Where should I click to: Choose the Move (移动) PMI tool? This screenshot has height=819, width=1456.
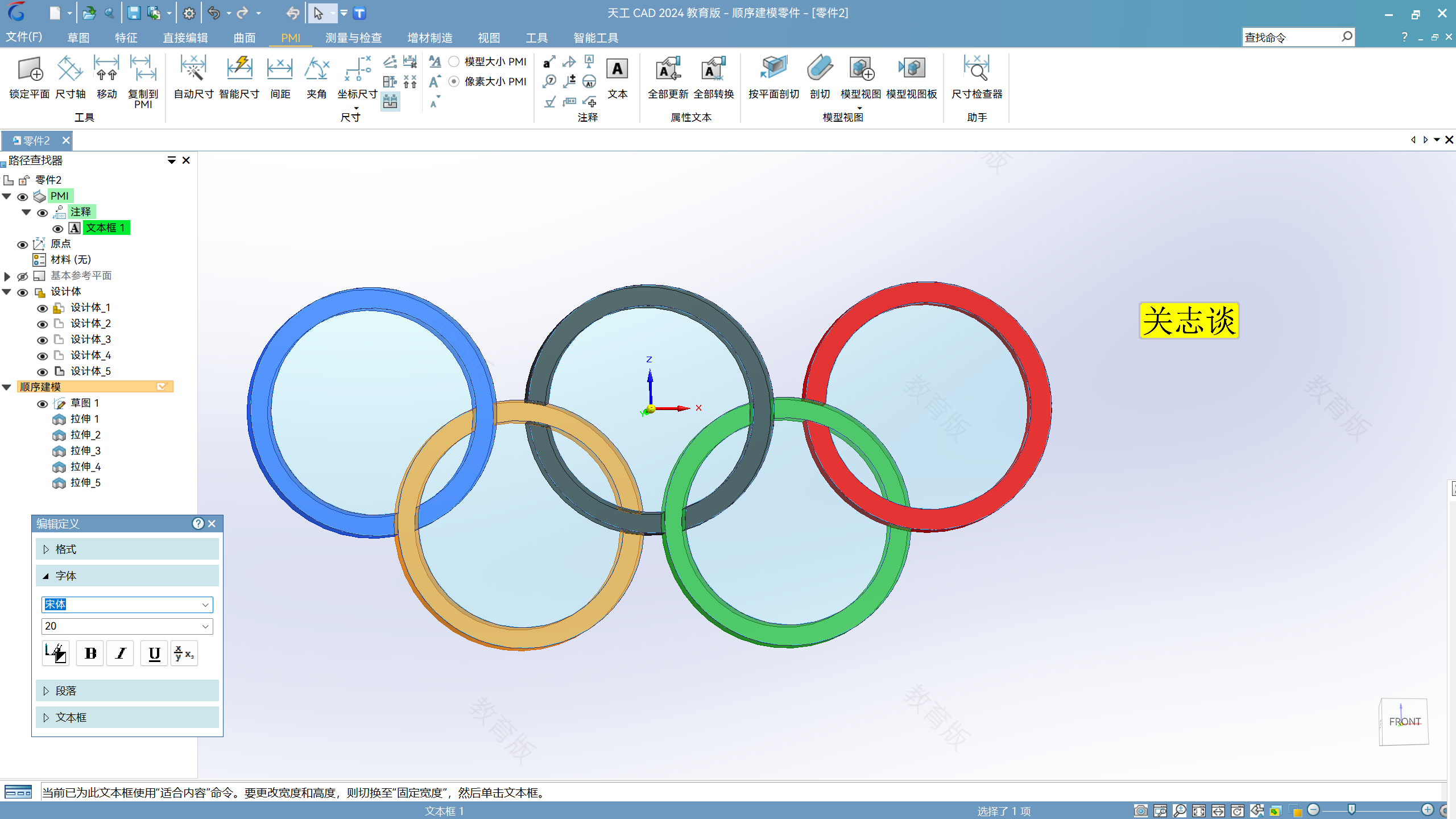tap(106, 78)
